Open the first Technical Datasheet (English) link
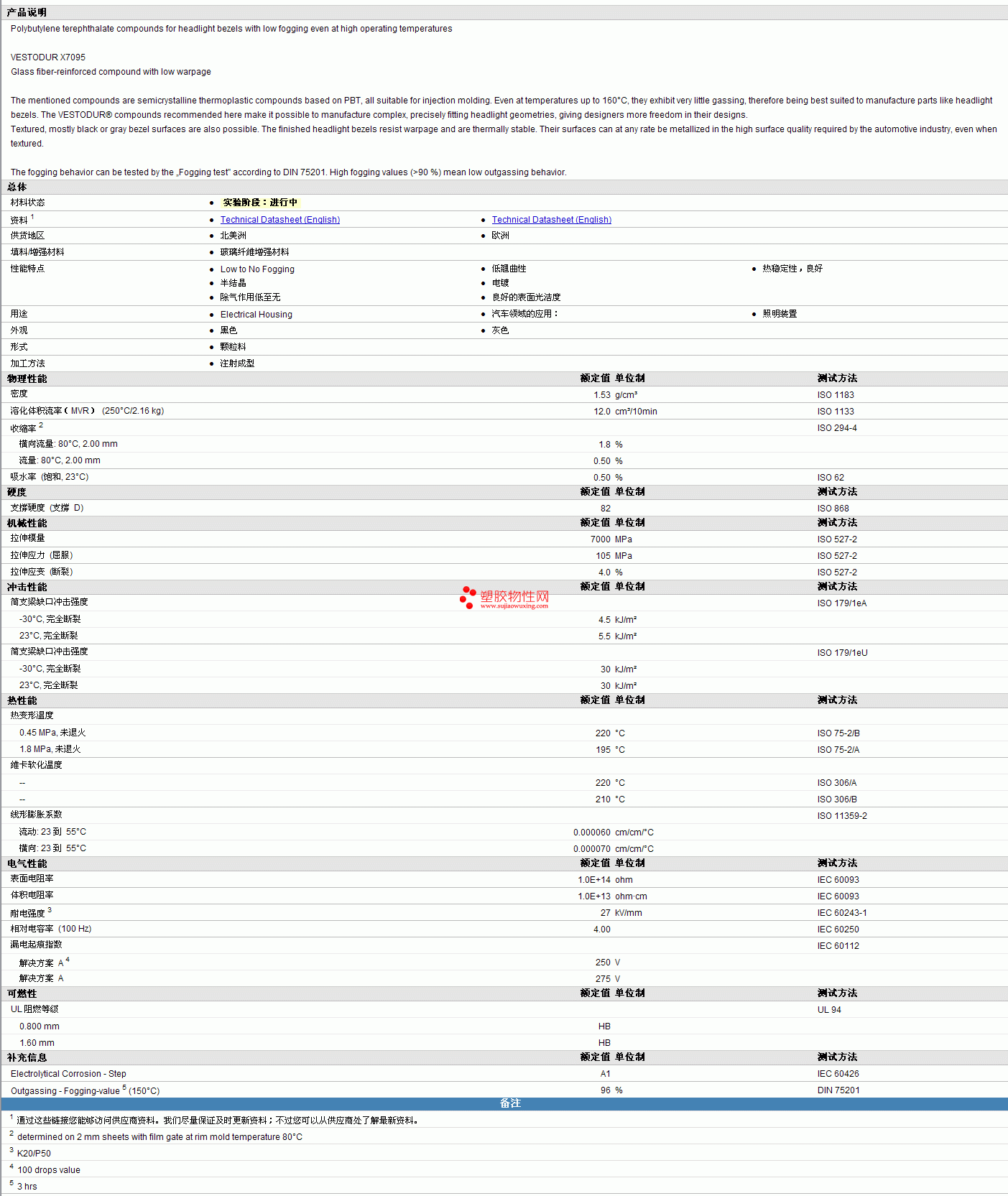The height and width of the screenshot is (1196, 1008). point(280,220)
